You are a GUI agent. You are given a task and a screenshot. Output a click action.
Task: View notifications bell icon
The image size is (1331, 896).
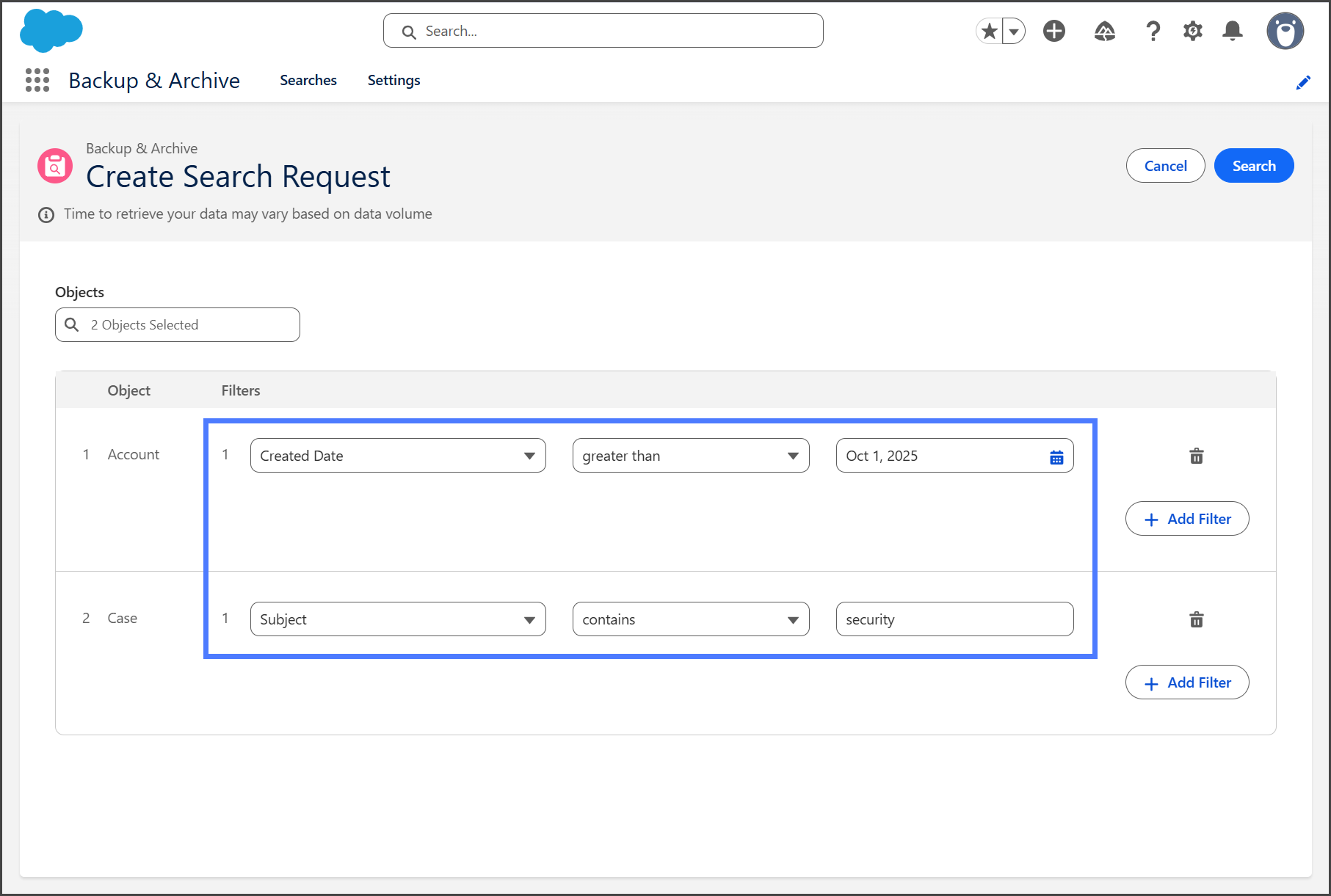click(x=1233, y=31)
